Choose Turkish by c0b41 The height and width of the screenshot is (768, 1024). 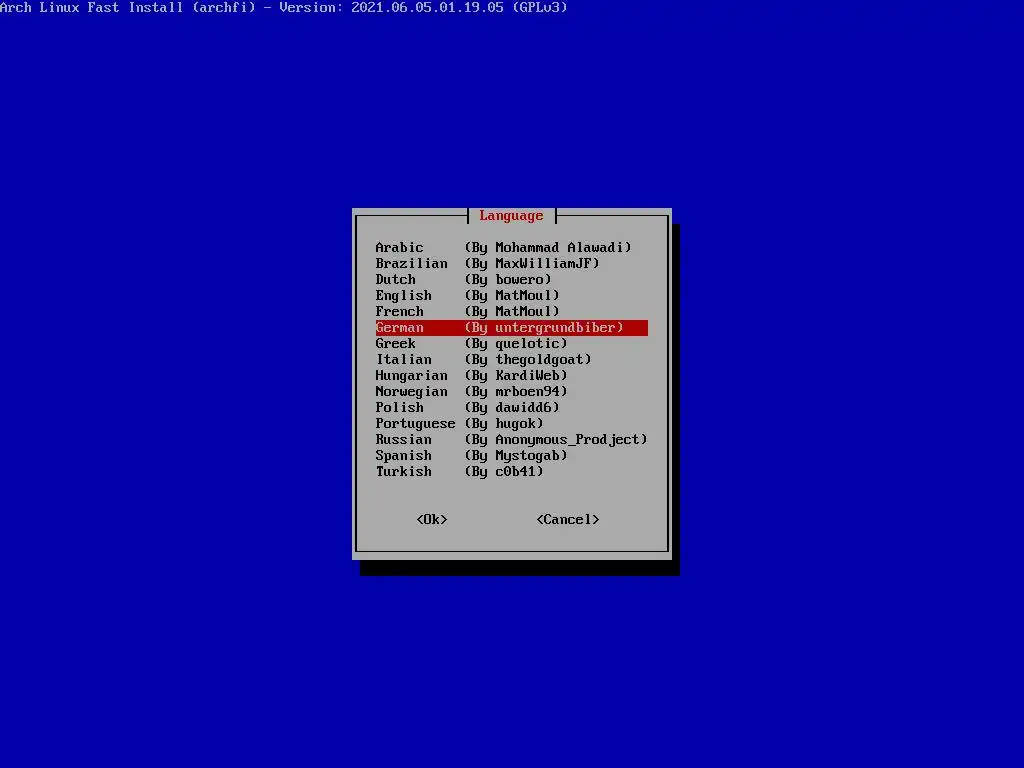[x=511, y=472]
